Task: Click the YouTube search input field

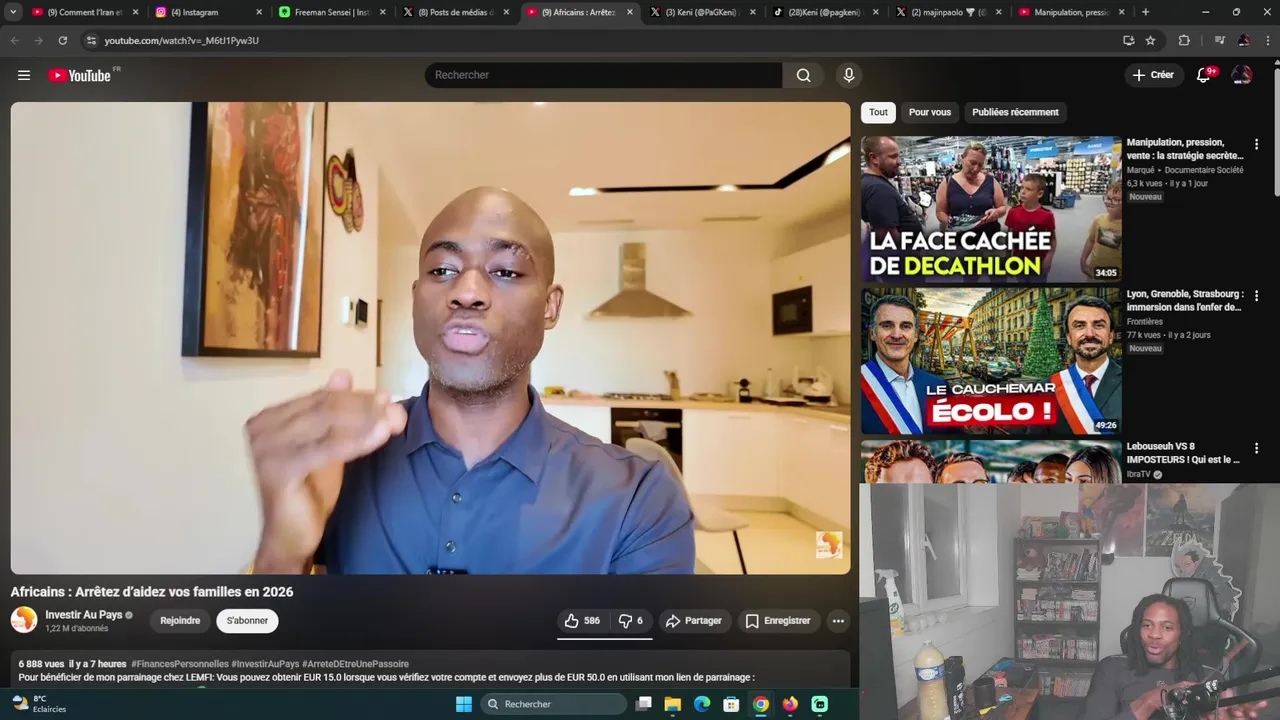Action: coord(604,75)
